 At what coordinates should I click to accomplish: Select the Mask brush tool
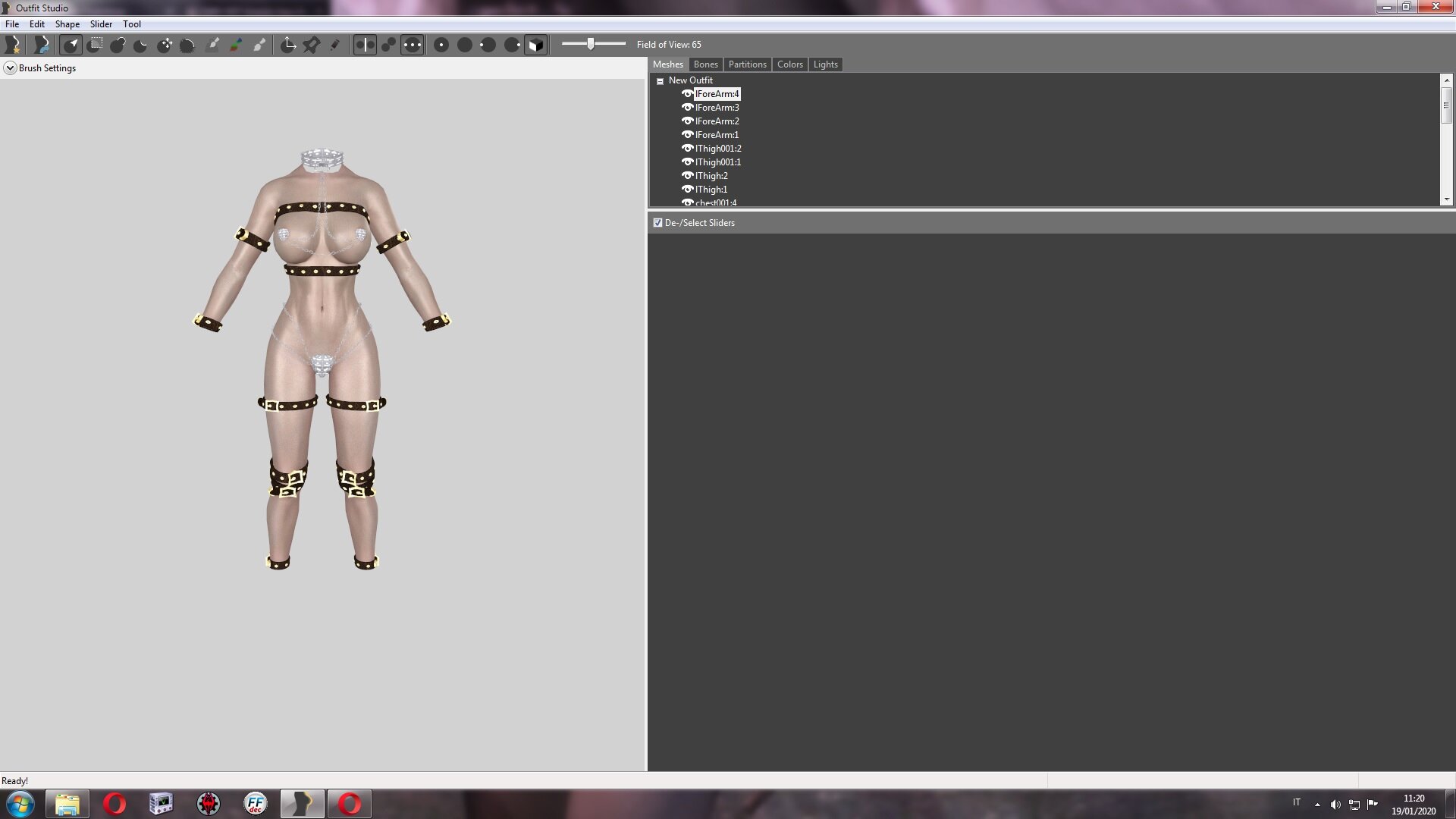pos(95,45)
